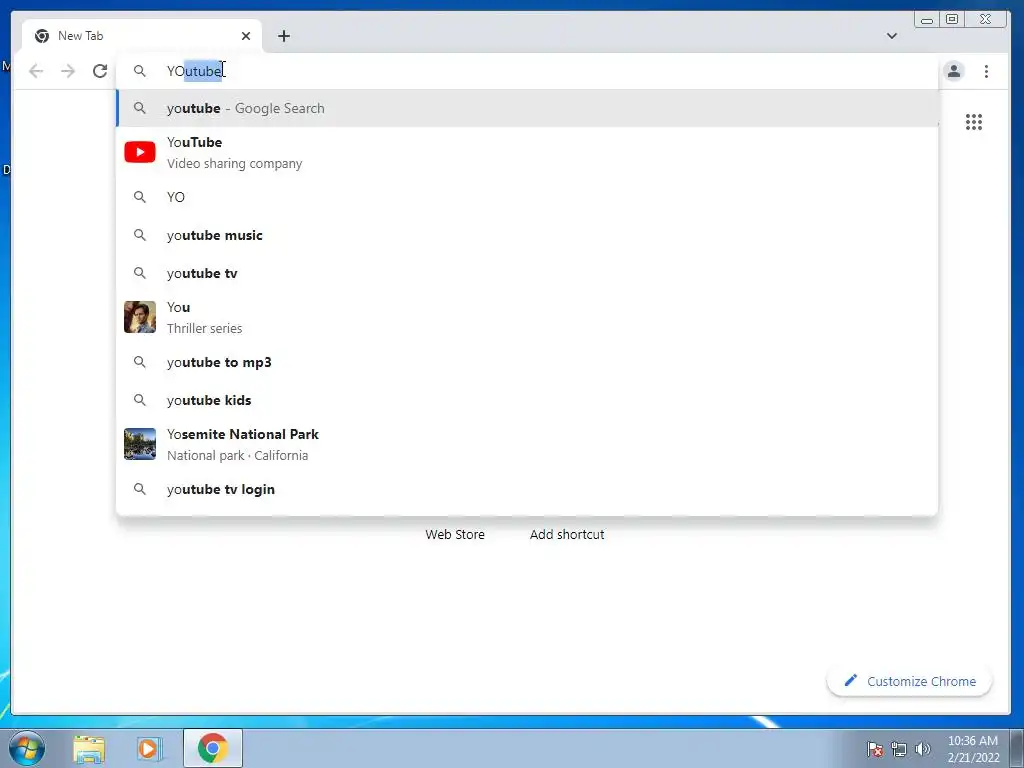
Task: Click the magnifier icon beside youtube music
Action: tap(140, 234)
